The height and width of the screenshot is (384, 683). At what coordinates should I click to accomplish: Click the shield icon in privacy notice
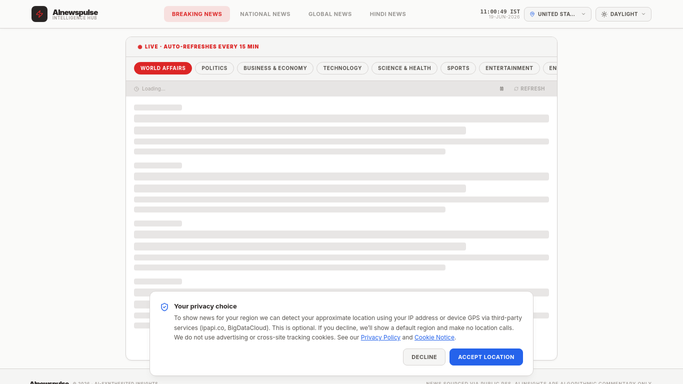point(164,307)
